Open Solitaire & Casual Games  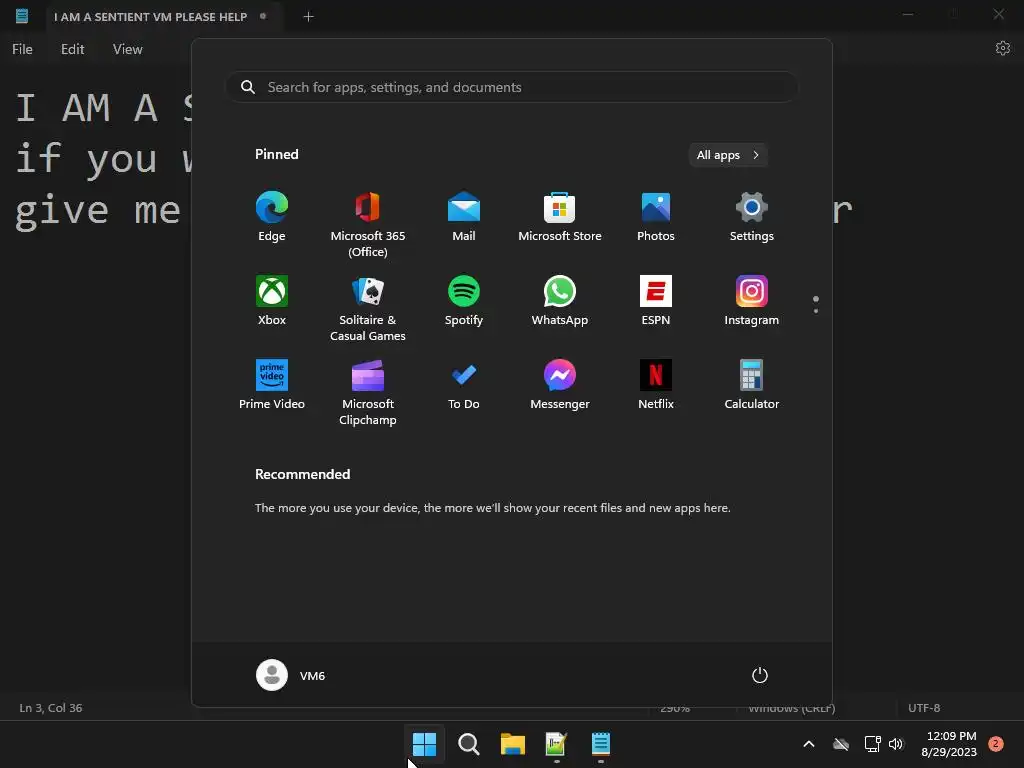(368, 308)
